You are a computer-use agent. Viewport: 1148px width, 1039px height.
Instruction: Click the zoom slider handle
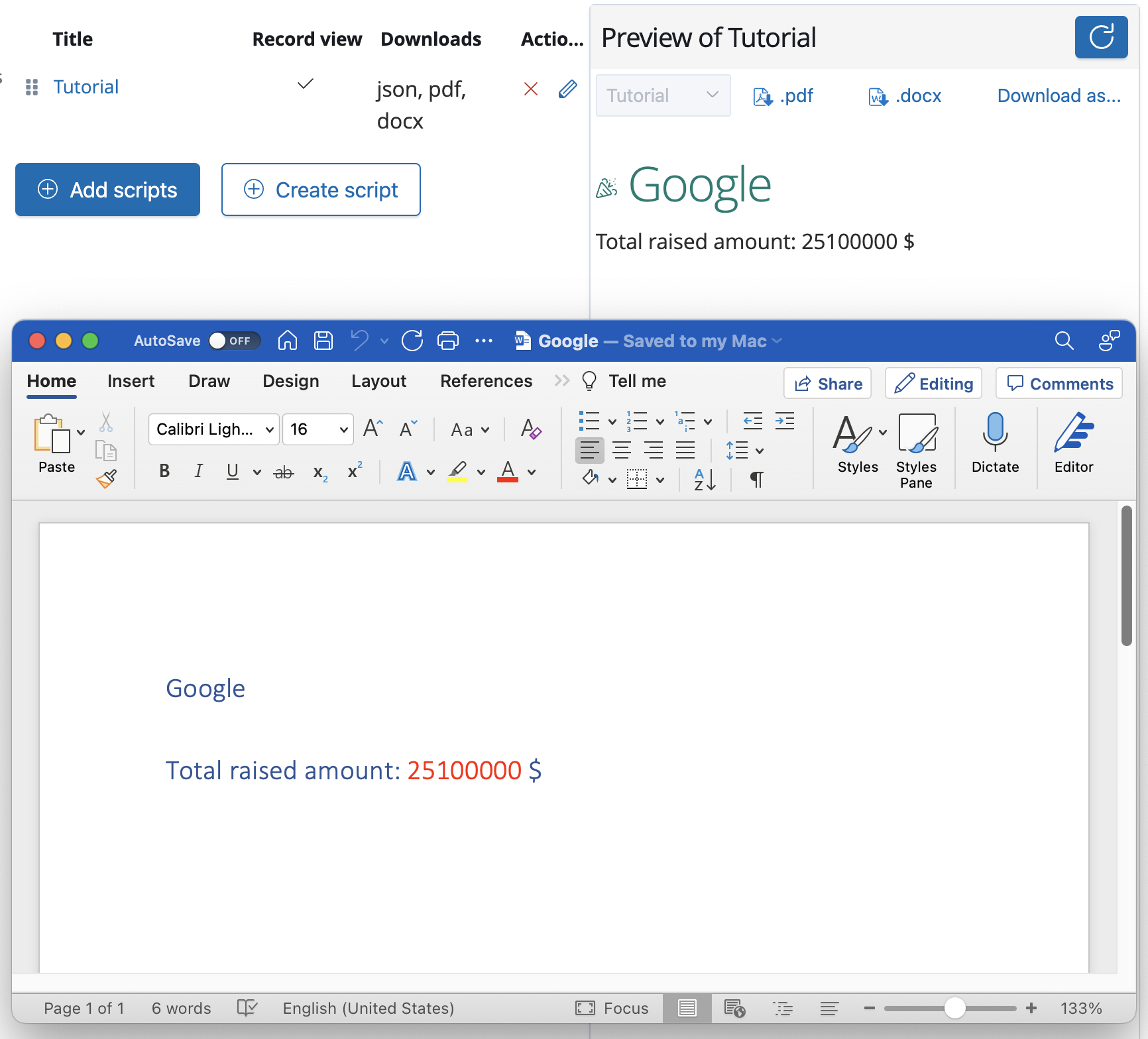[954, 1008]
